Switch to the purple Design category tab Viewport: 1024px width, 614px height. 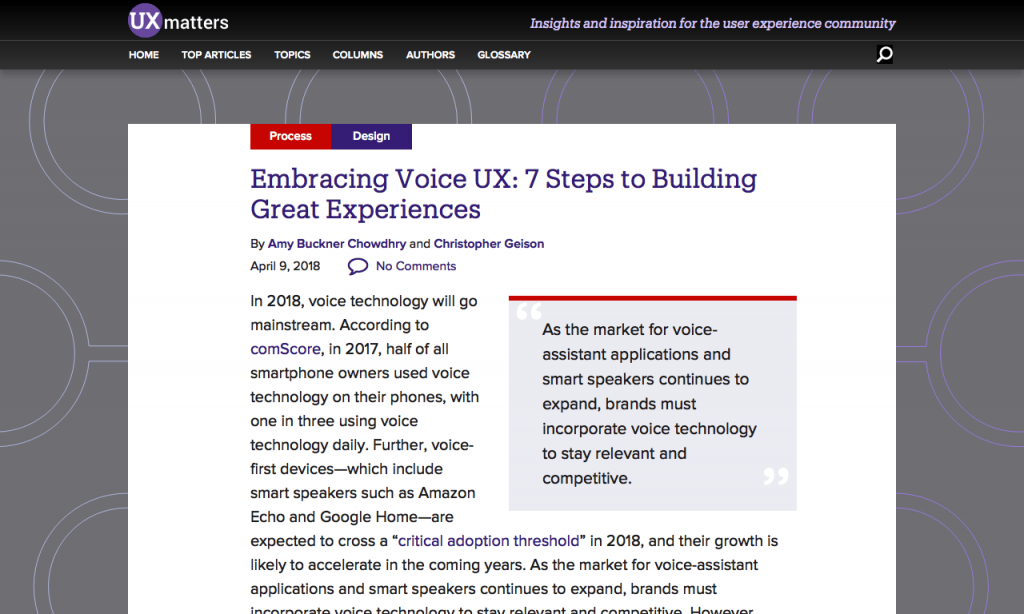pyautogui.click(x=371, y=136)
